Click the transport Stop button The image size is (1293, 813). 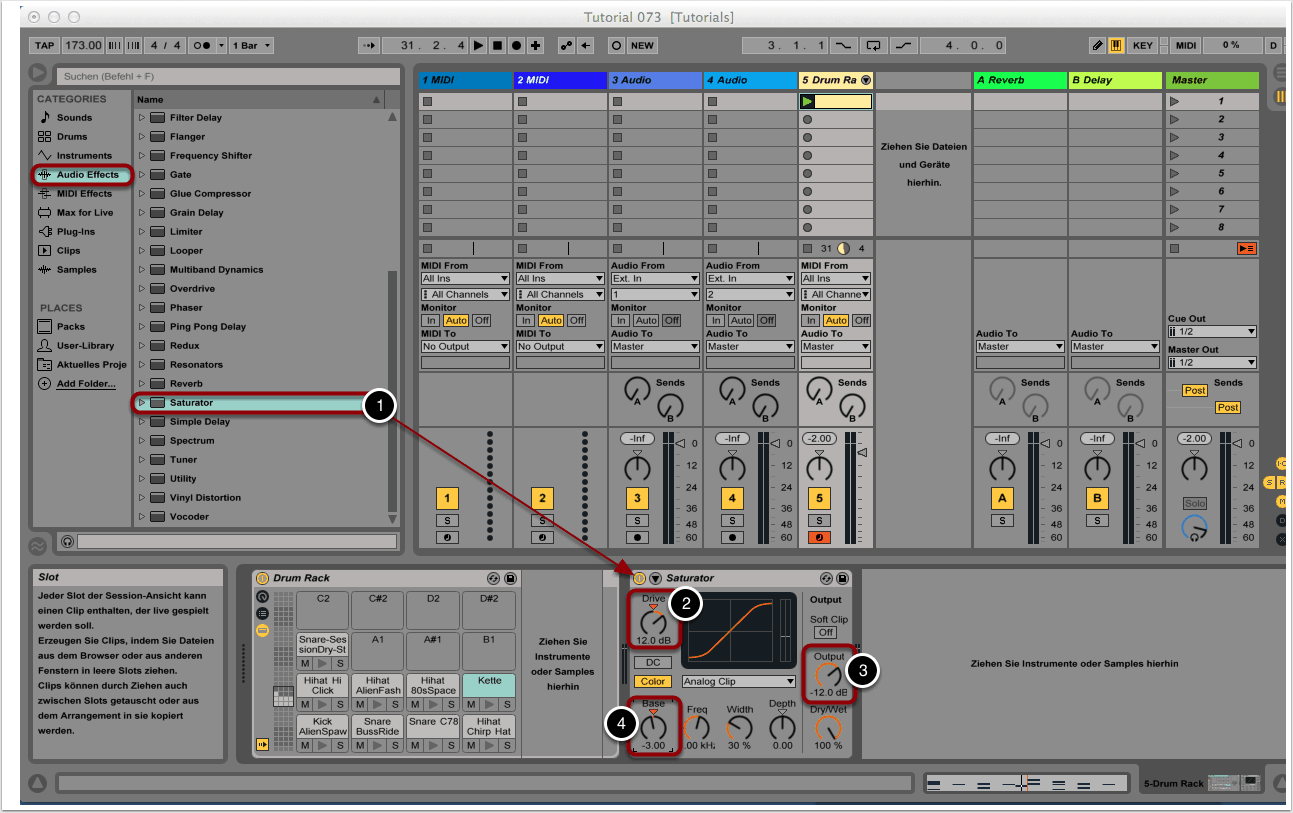tap(497, 45)
